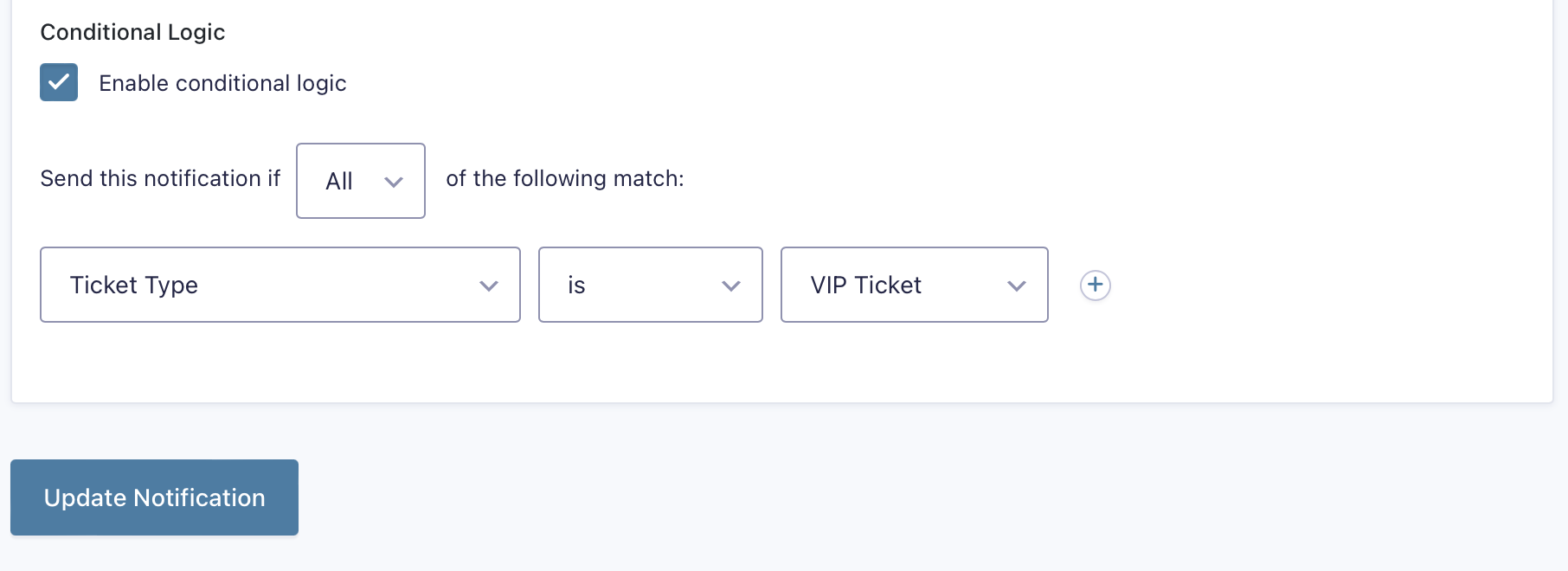Open the All/Any match type dropdown
Image resolution: width=1568 pixels, height=571 pixels.
coord(361,181)
